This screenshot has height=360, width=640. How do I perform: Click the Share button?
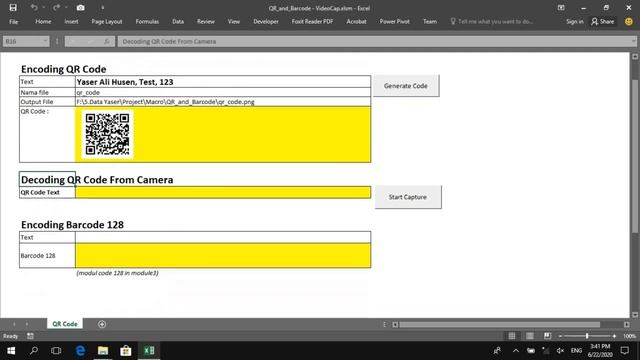pos(602,22)
